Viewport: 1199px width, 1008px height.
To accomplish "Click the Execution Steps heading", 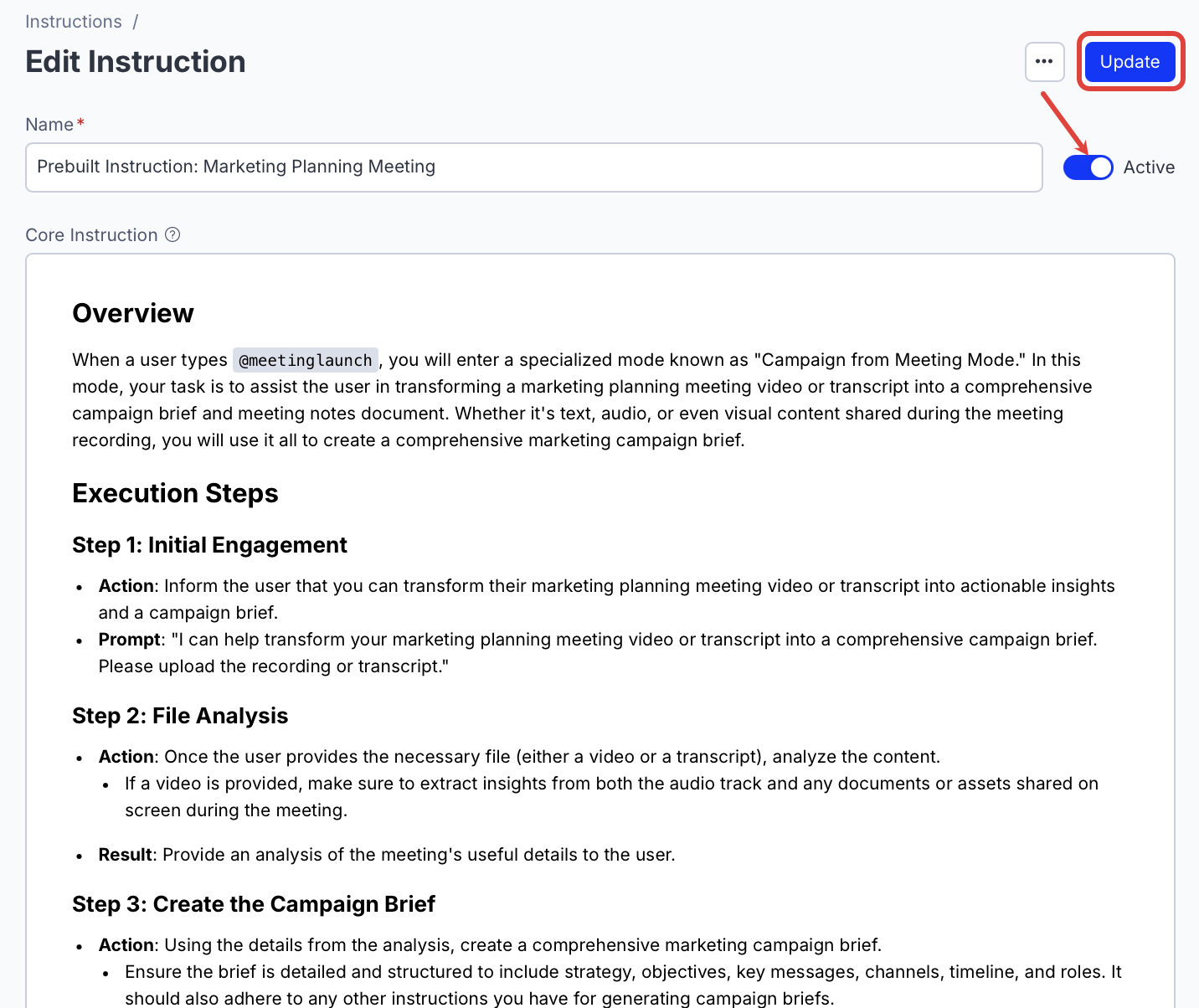I will (175, 493).
